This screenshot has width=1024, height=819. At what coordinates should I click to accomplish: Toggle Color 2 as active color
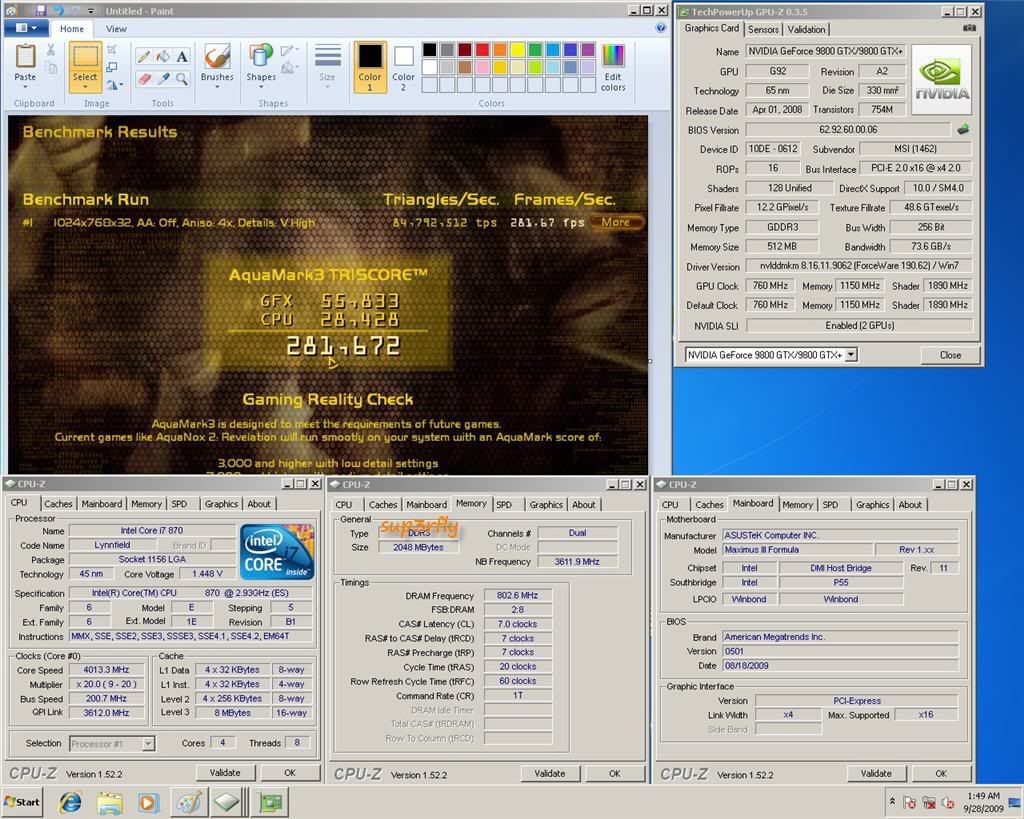pos(403,67)
